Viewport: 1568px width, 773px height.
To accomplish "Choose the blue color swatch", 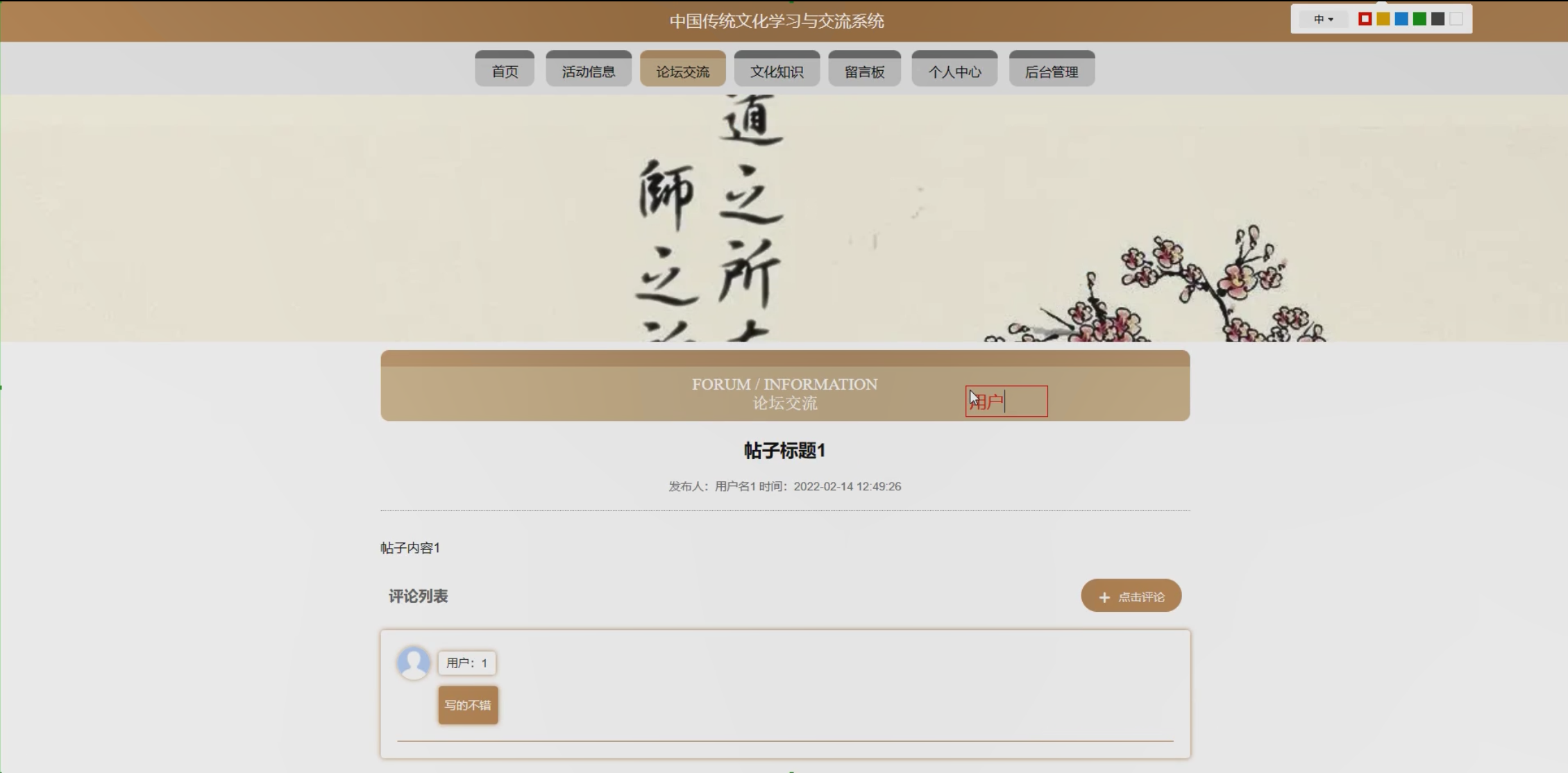I will click(1401, 19).
